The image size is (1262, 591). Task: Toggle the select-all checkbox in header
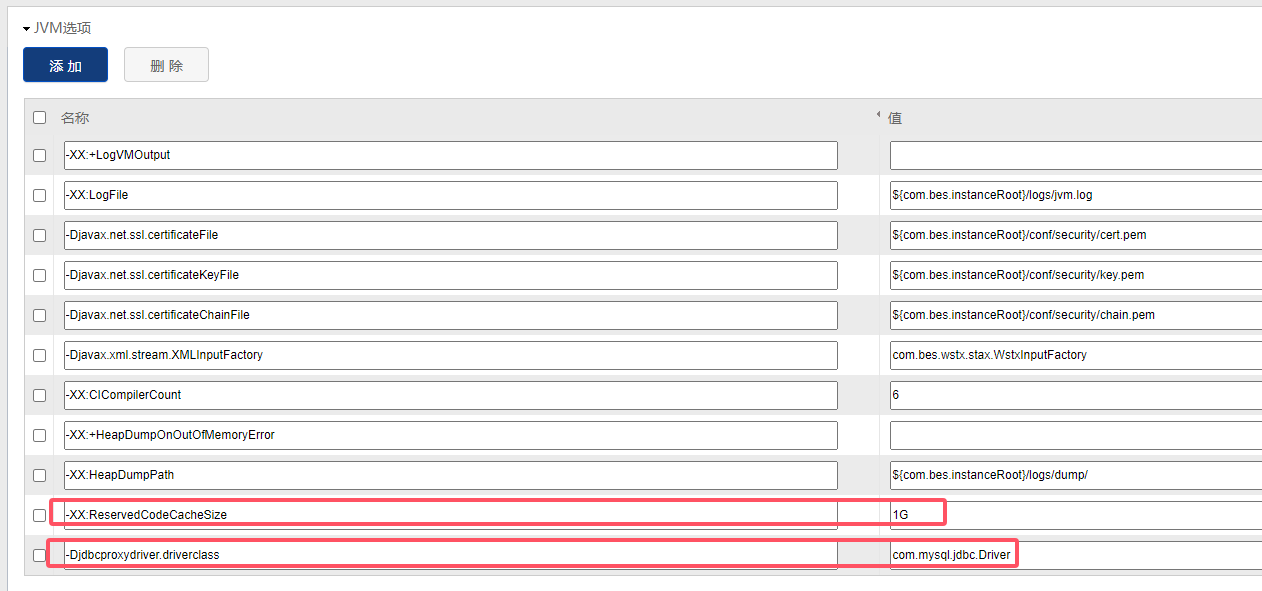pyautogui.click(x=39, y=117)
